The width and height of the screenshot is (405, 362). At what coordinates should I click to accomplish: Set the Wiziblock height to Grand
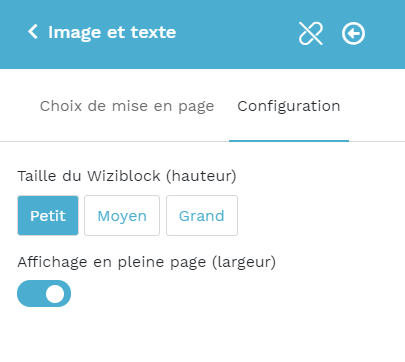pos(202,216)
